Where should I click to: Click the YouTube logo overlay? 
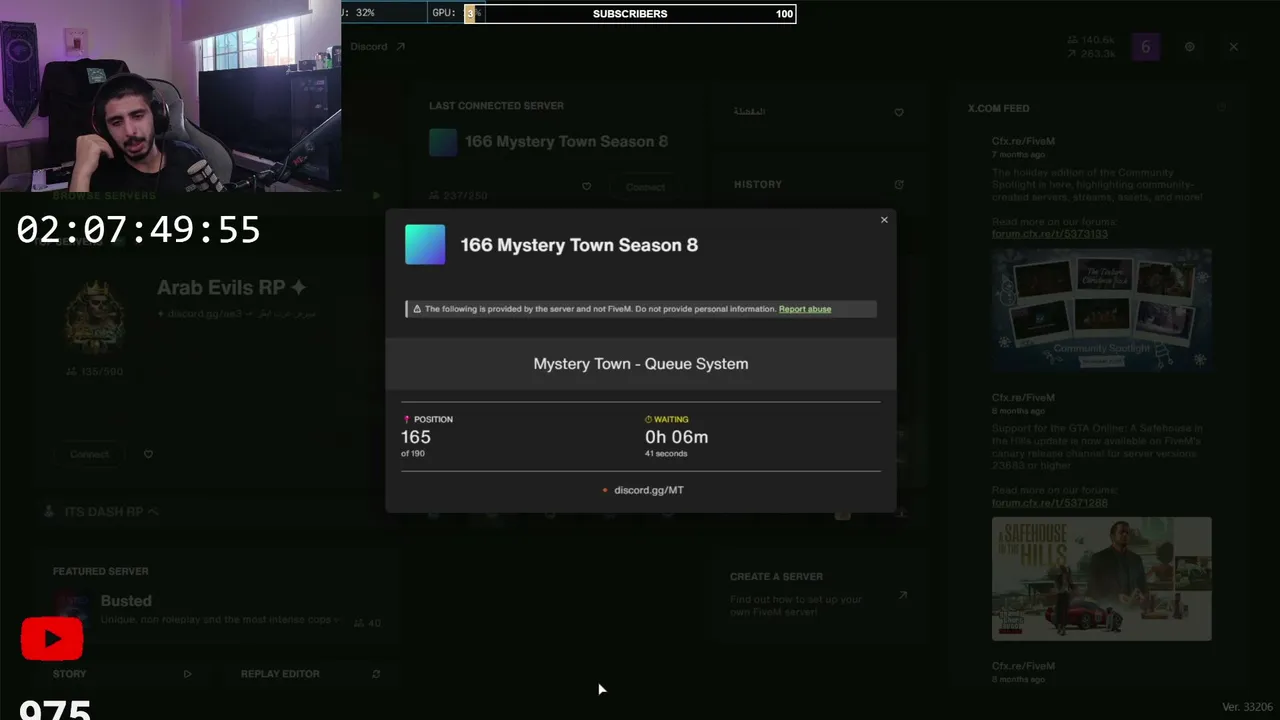point(52,639)
